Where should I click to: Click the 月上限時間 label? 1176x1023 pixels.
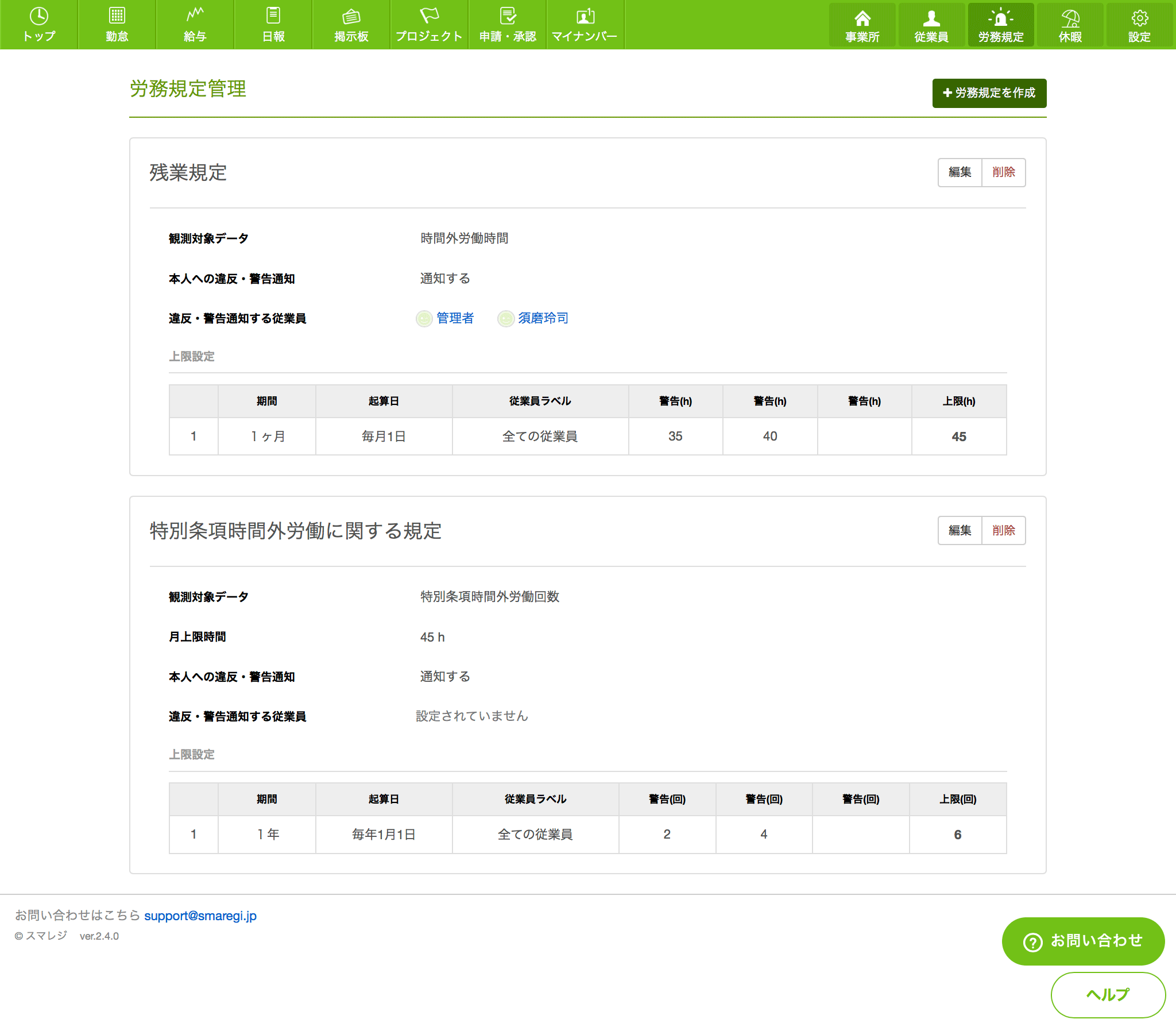197,637
